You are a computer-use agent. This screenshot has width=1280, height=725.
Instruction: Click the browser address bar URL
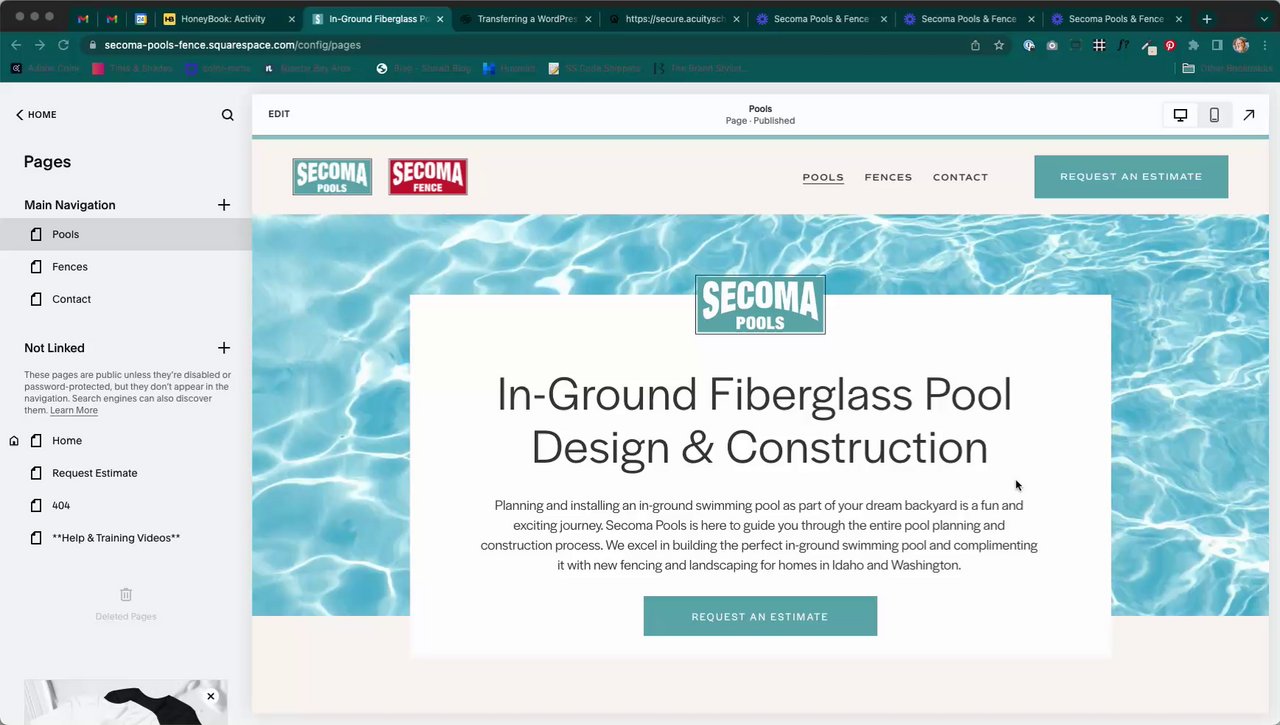coord(232,45)
